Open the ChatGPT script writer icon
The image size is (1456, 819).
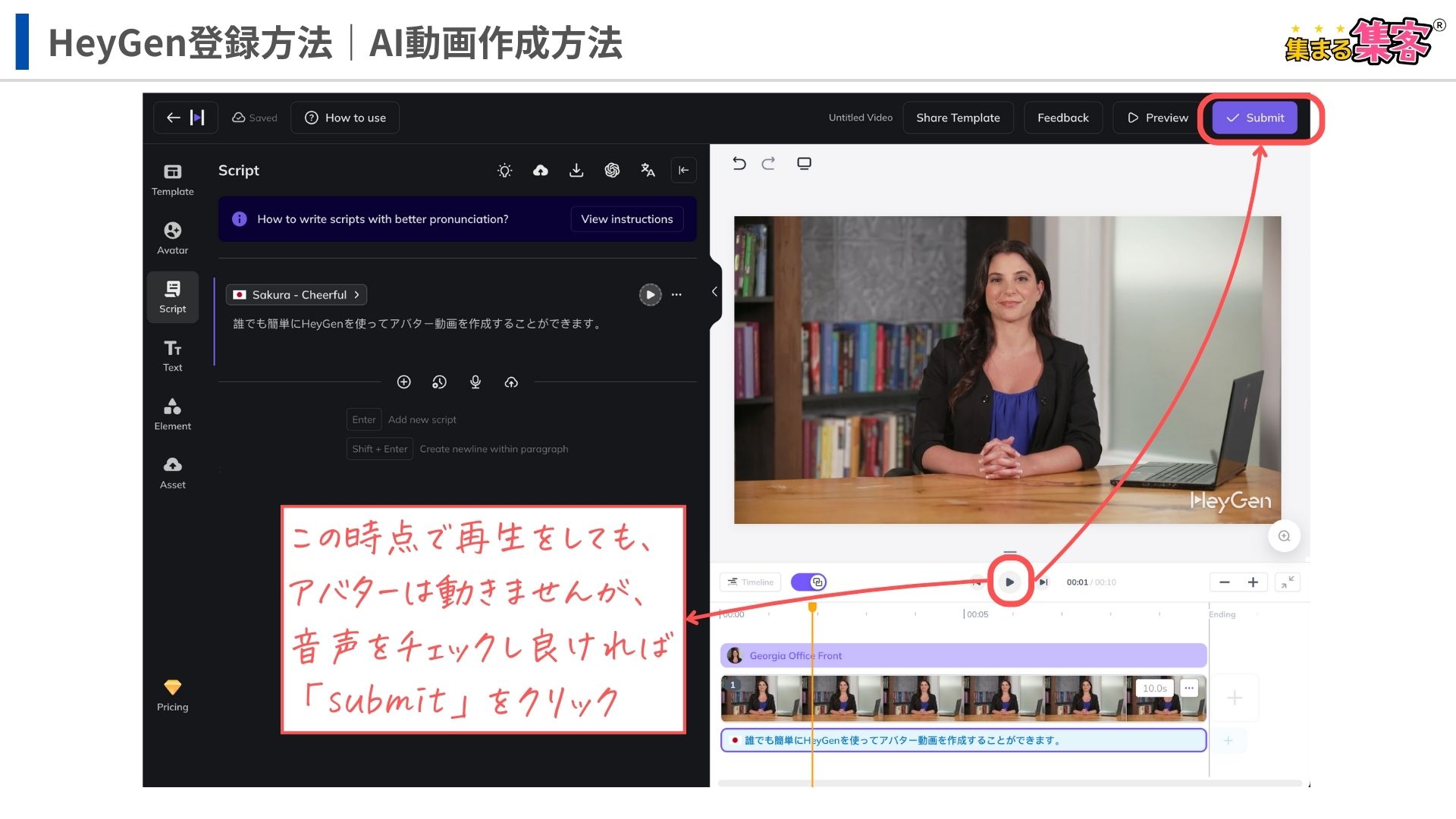pyautogui.click(x=612, y=171)
